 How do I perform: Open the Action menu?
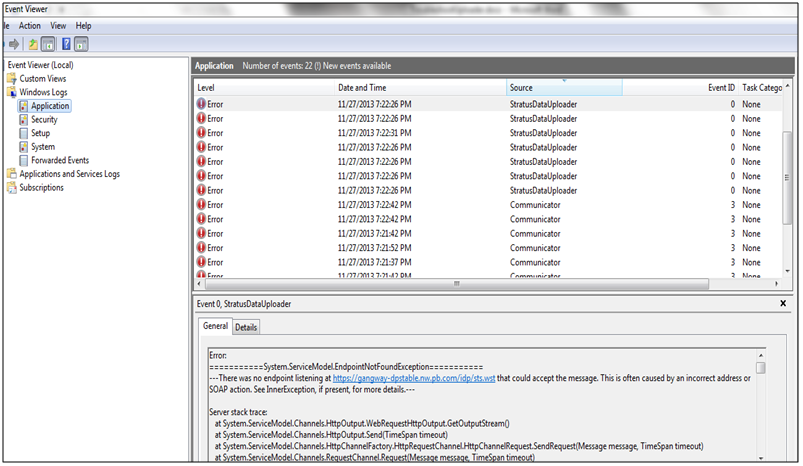point(30,25)
